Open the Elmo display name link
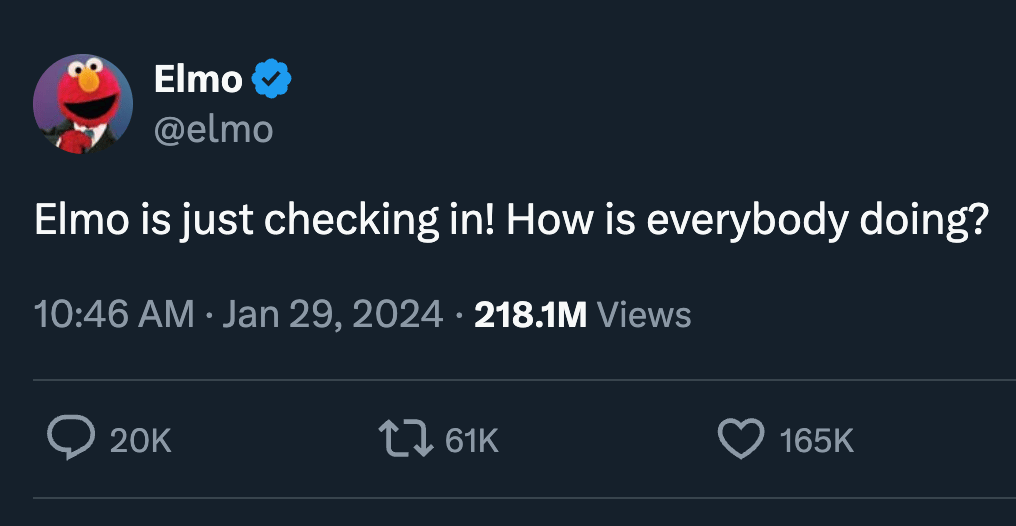 point(198,79)
